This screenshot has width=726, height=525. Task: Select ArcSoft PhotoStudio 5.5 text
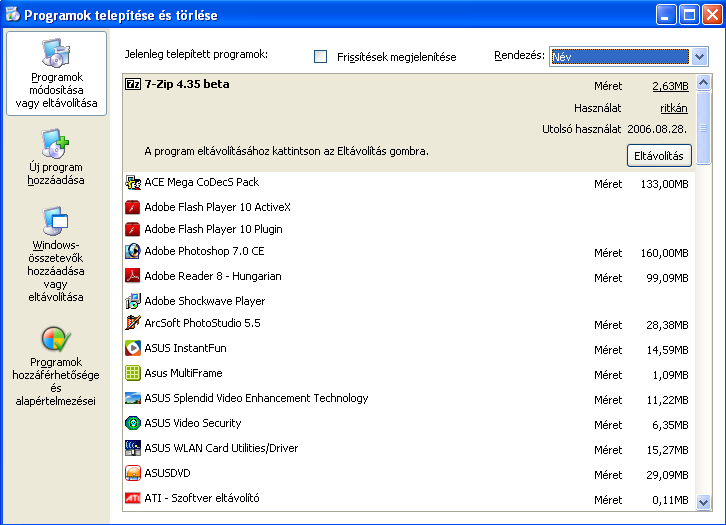point(202,323)
